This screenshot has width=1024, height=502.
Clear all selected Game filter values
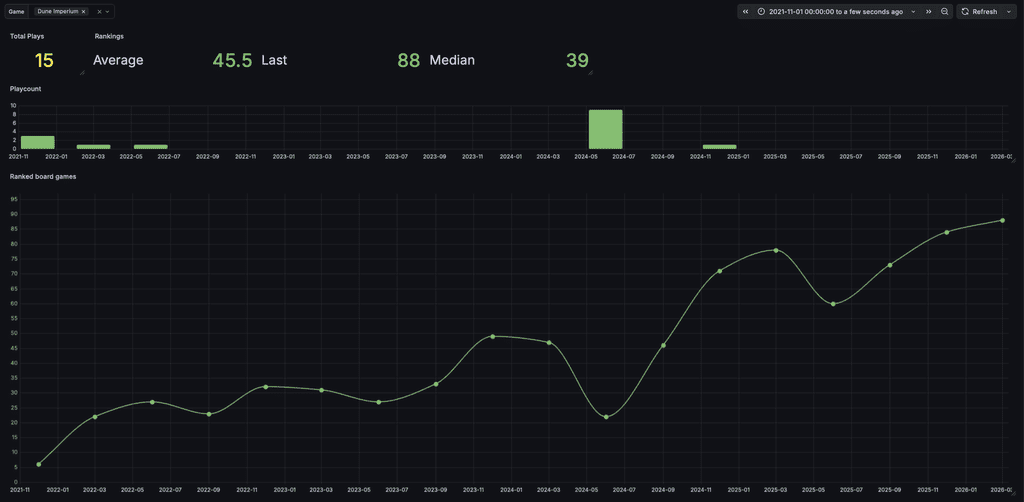pos(99,12)
